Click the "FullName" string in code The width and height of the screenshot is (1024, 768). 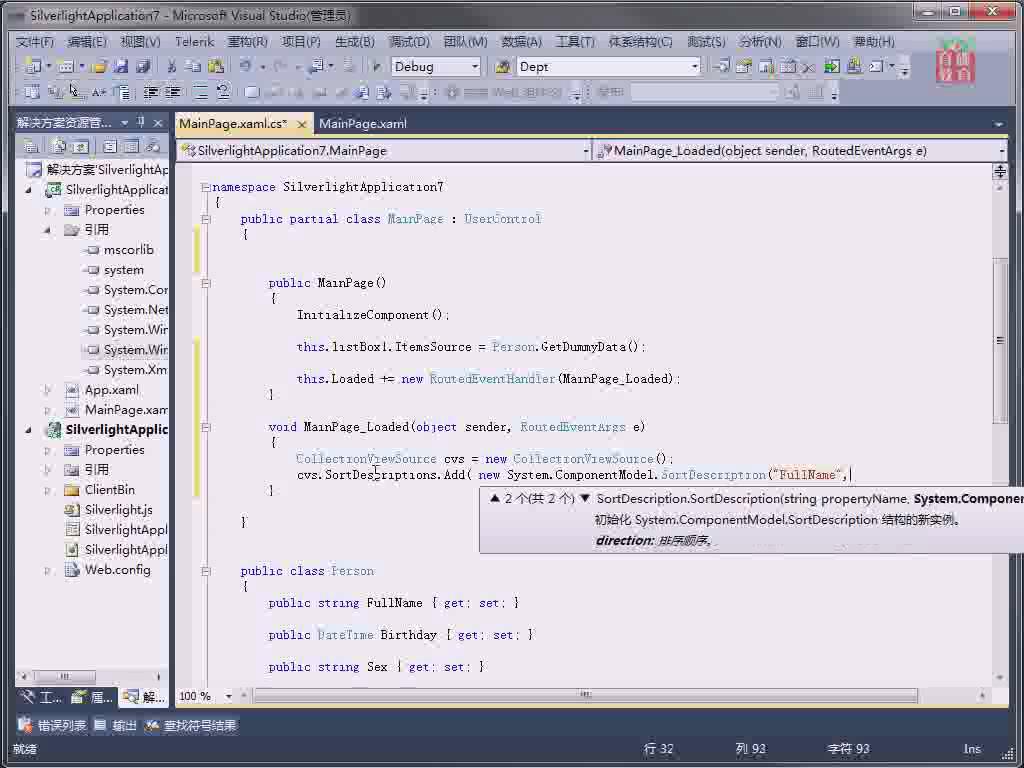(x=807, y=475)
